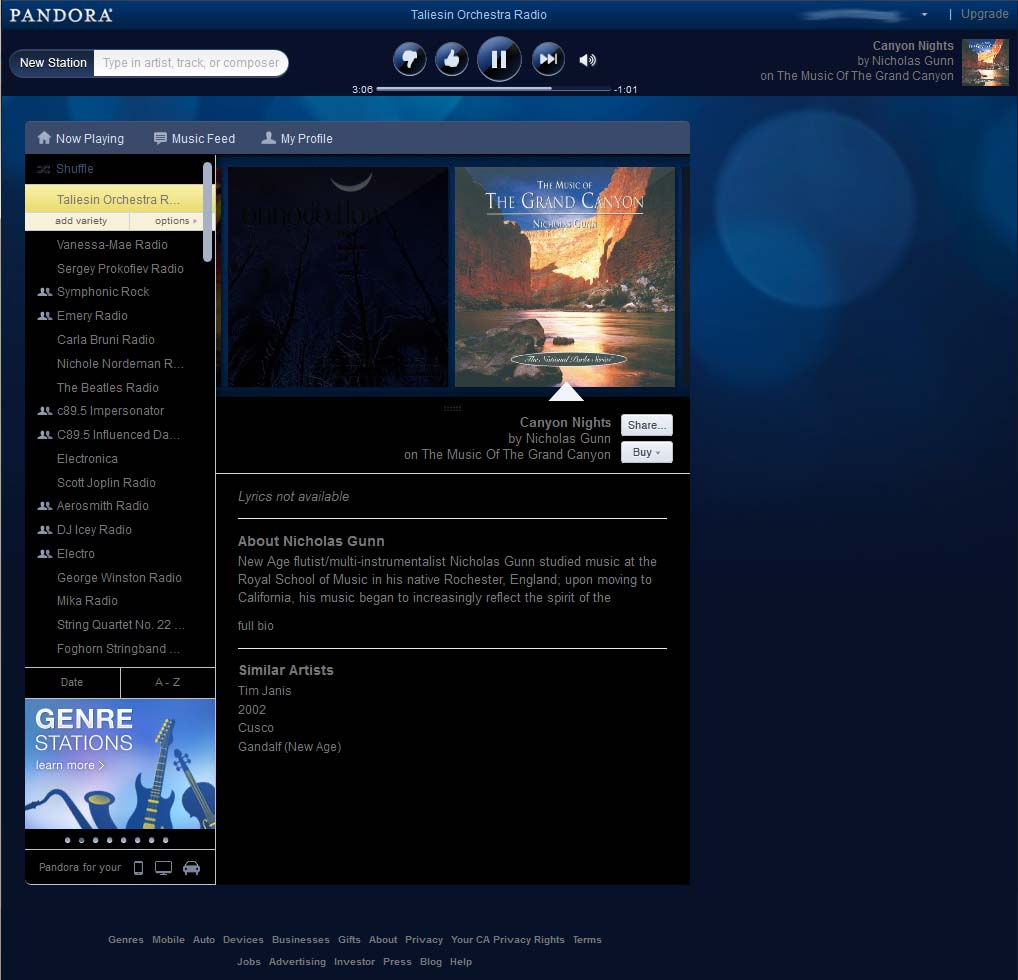Sort stations A - Z
This screenshot has width=1018, height=980.
point(168,683)
